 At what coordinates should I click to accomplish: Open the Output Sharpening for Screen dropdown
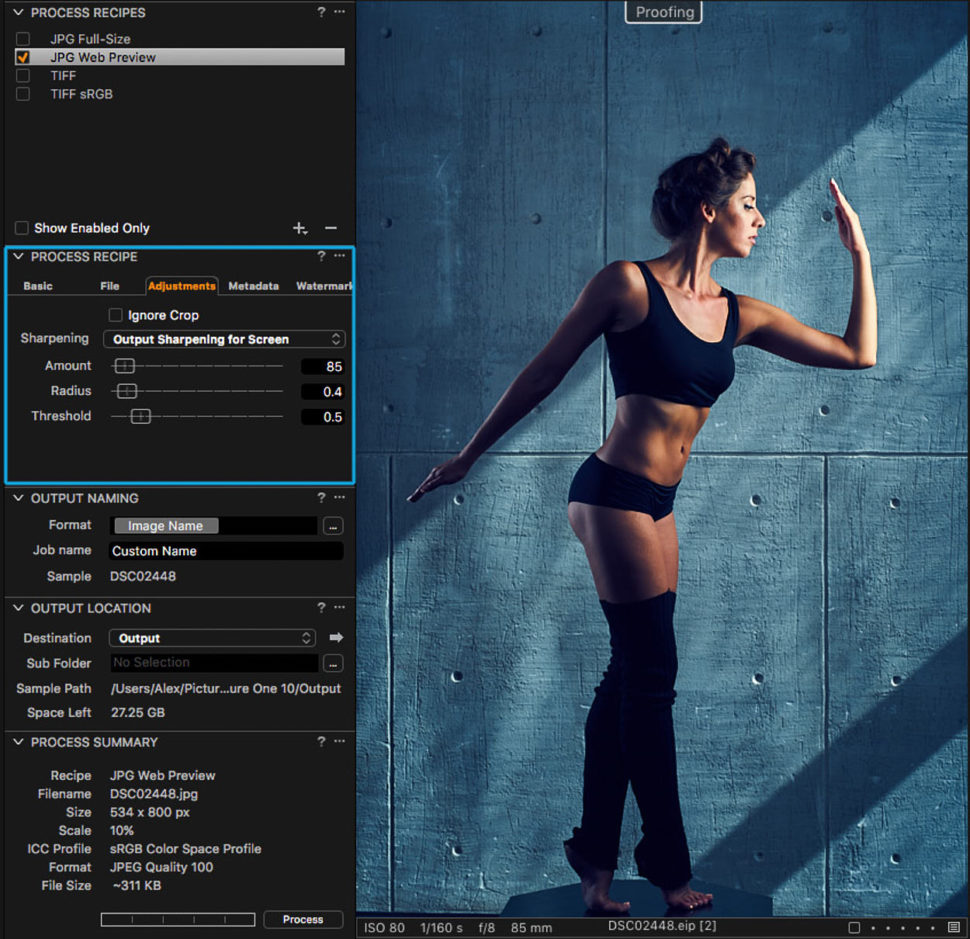[x=224, y=339]
